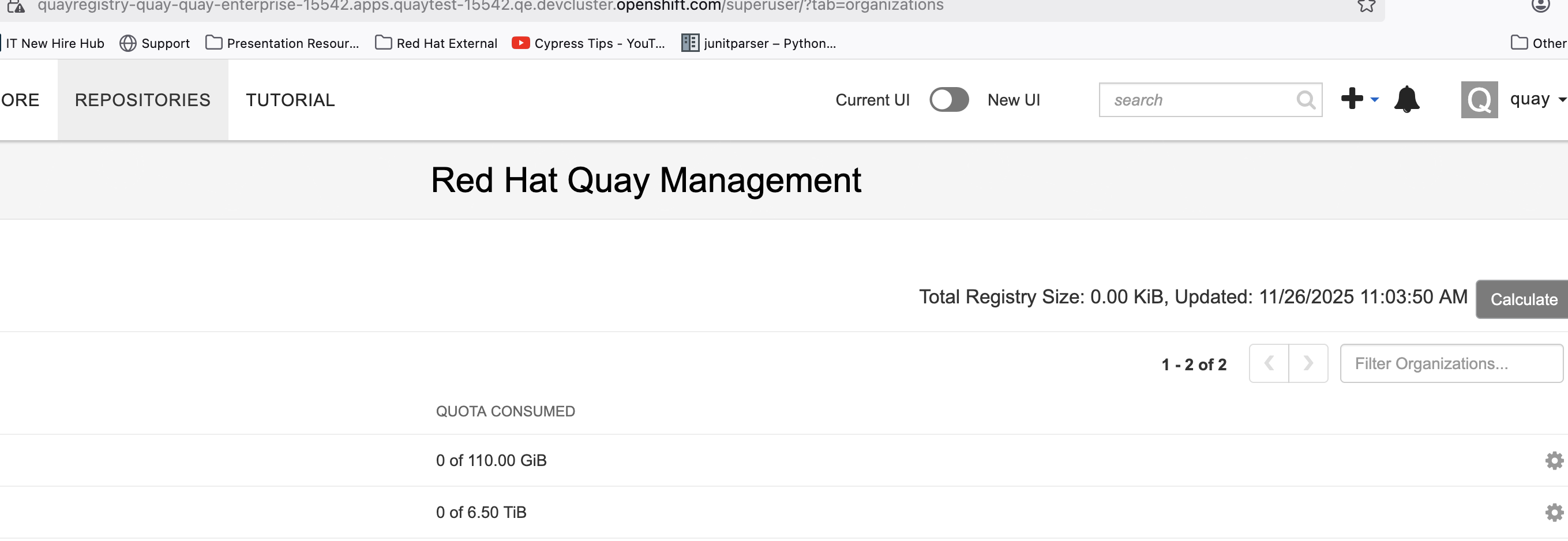Open the Red Hat External bookmark folder
1568x541 pixels.
click(x=437, y=43)
